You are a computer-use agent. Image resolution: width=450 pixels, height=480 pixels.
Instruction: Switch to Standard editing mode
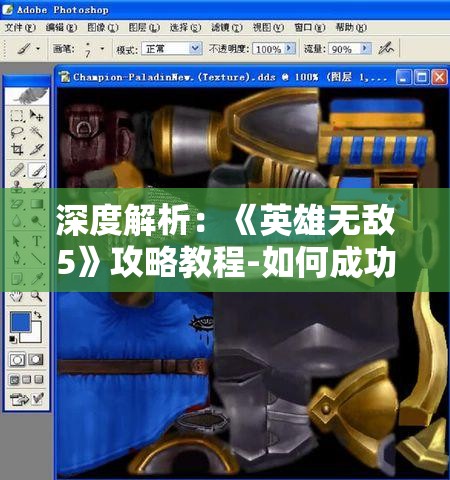17,360
